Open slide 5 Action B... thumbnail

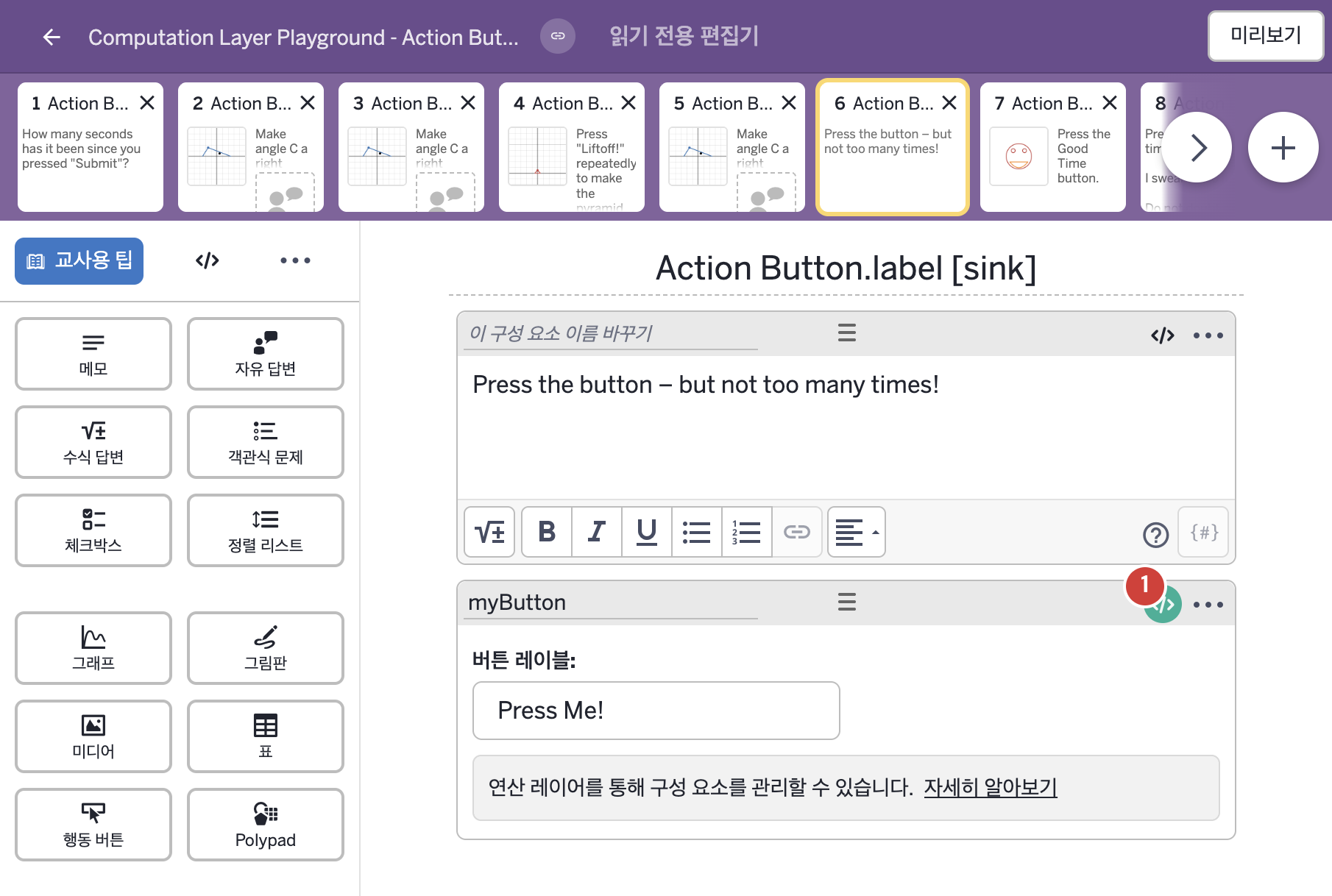tap(731, 147)
